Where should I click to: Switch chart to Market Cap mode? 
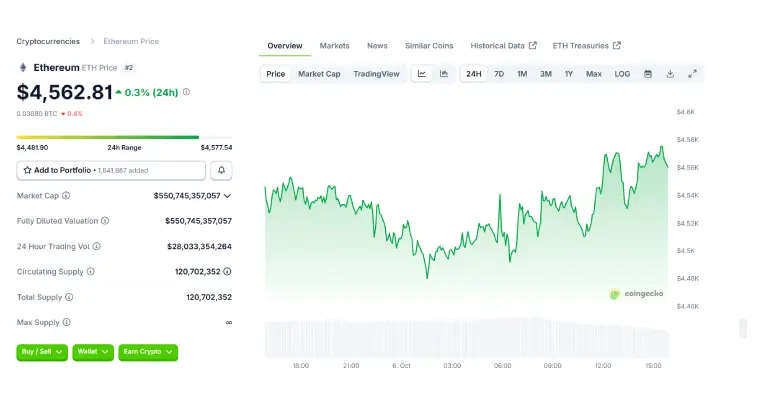[x=319, y=74]
